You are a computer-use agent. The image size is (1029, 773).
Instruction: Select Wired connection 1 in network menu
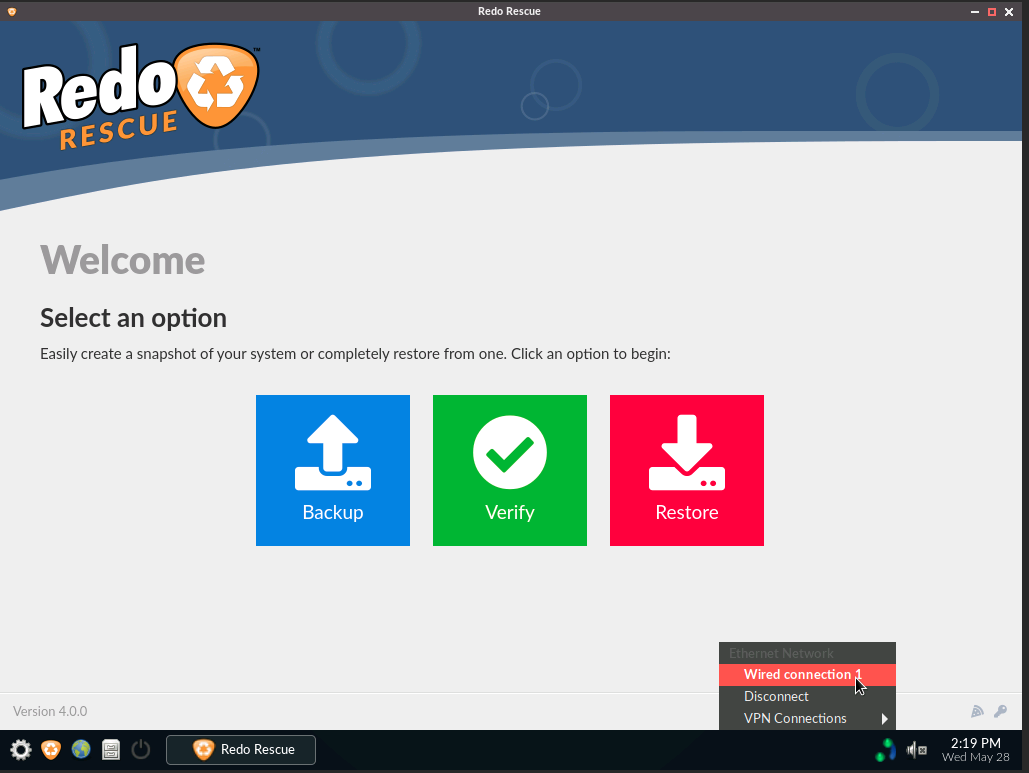807,675
